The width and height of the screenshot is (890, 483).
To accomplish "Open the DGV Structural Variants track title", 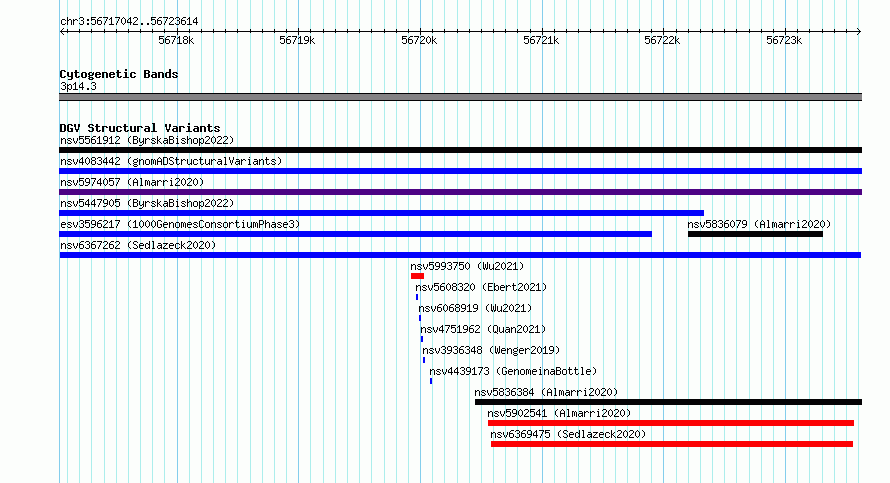I will pyautogui.click(x=140, y=128).
